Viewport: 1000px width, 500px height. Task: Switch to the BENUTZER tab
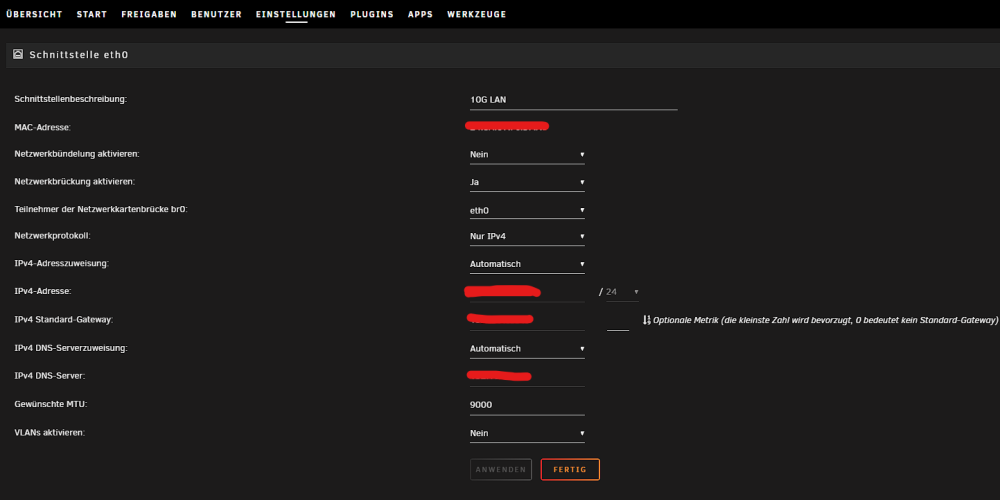click(x=216, y=14)
